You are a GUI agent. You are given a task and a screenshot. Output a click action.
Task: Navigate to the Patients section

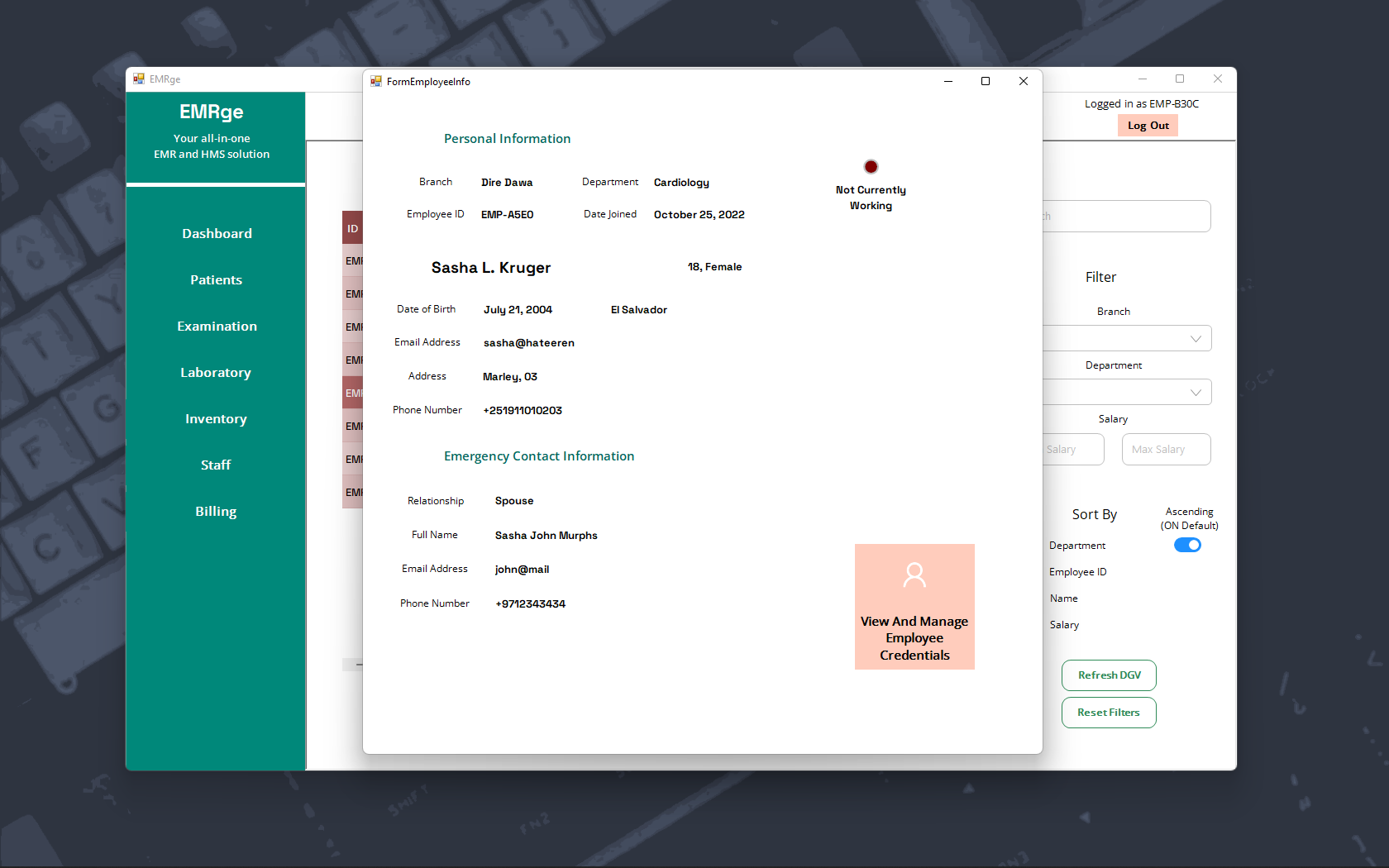point(216,279)
